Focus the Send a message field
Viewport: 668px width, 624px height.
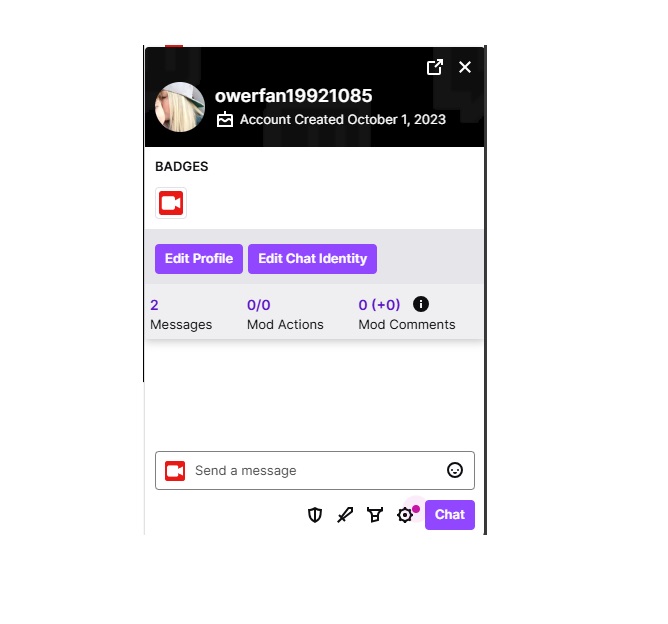pos(315,470)
